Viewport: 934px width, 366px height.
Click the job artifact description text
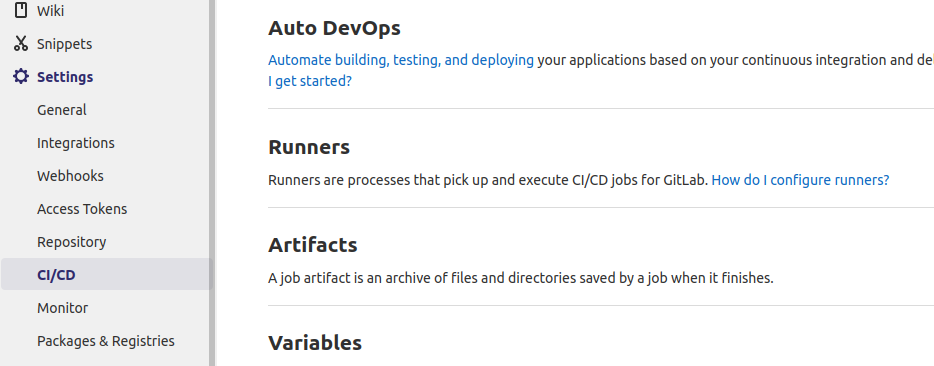(521, 278)
